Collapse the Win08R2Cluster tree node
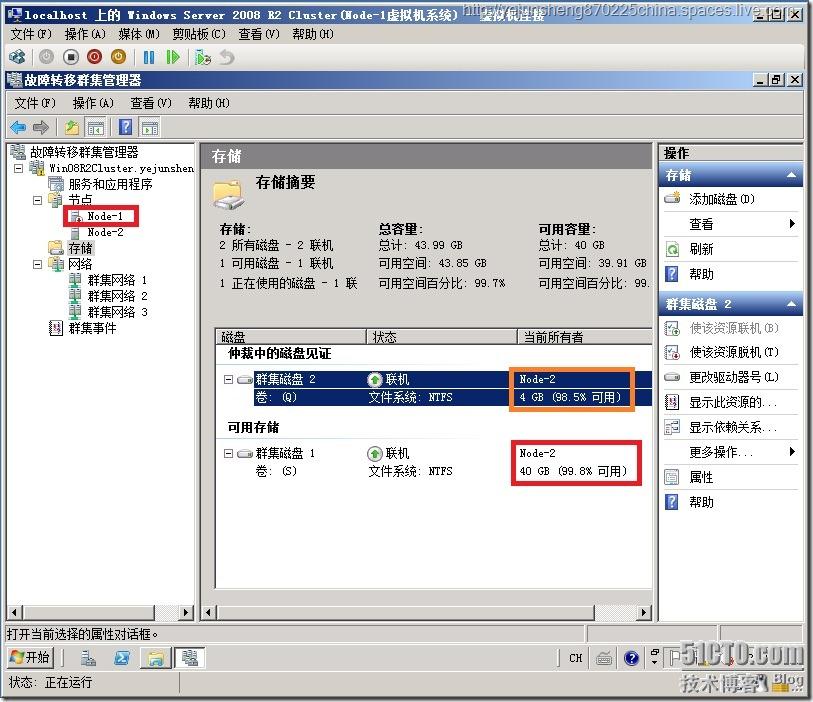This screenshot has width=813, height=702. click(x=18, y=169)
